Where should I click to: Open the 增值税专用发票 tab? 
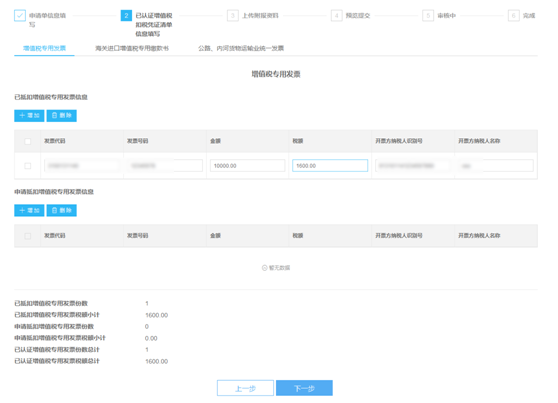point(44,48)
